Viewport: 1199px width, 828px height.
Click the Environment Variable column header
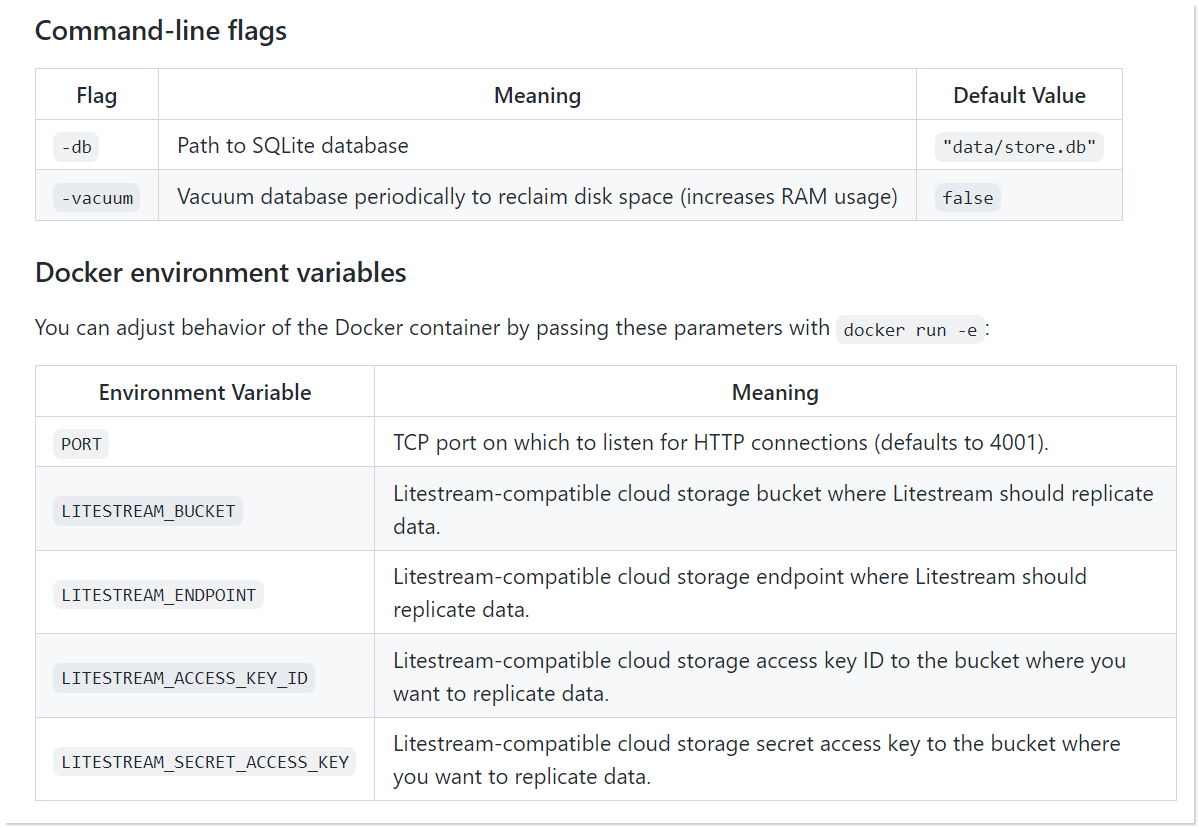pyautogui.click(x=205, y=392)
